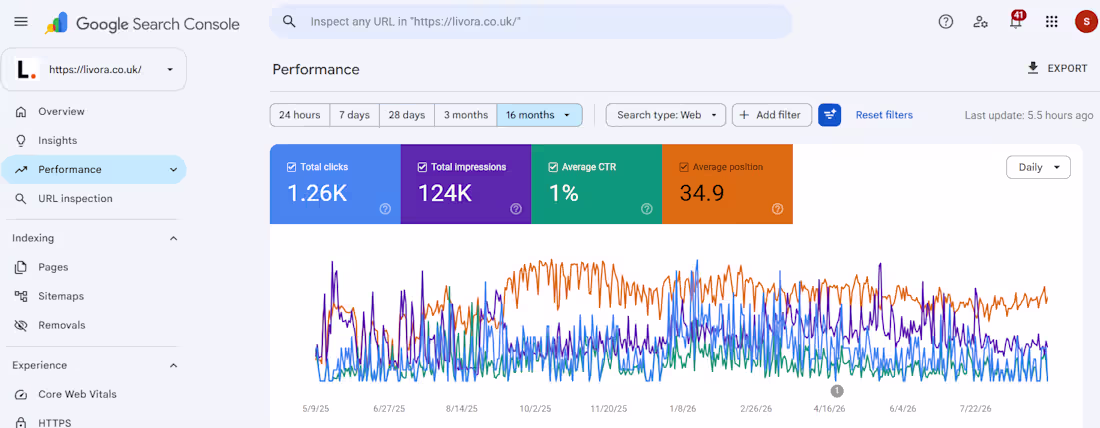The image size is (1100, 428).
Task: Select the 28 days range tab
Action: pyautogui.click(x=407, y=115)
